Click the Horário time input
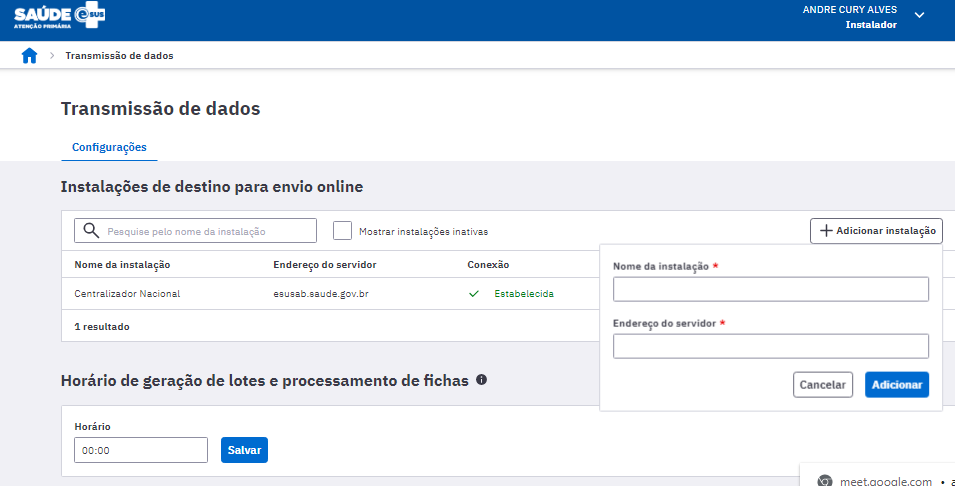955x486 pixels. 141,450
